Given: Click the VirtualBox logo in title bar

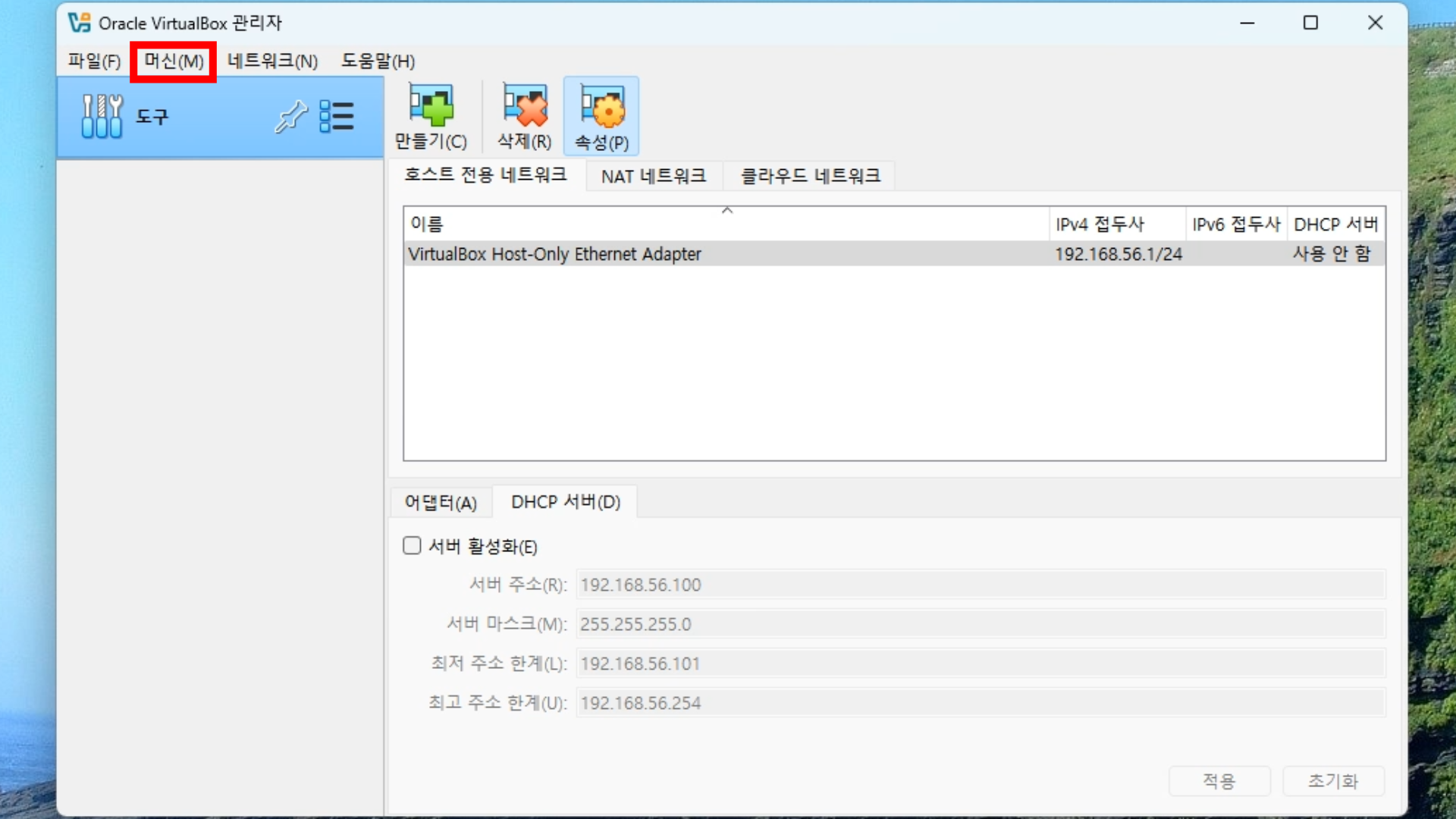Looking at the screenshot, I should [79, 23].
